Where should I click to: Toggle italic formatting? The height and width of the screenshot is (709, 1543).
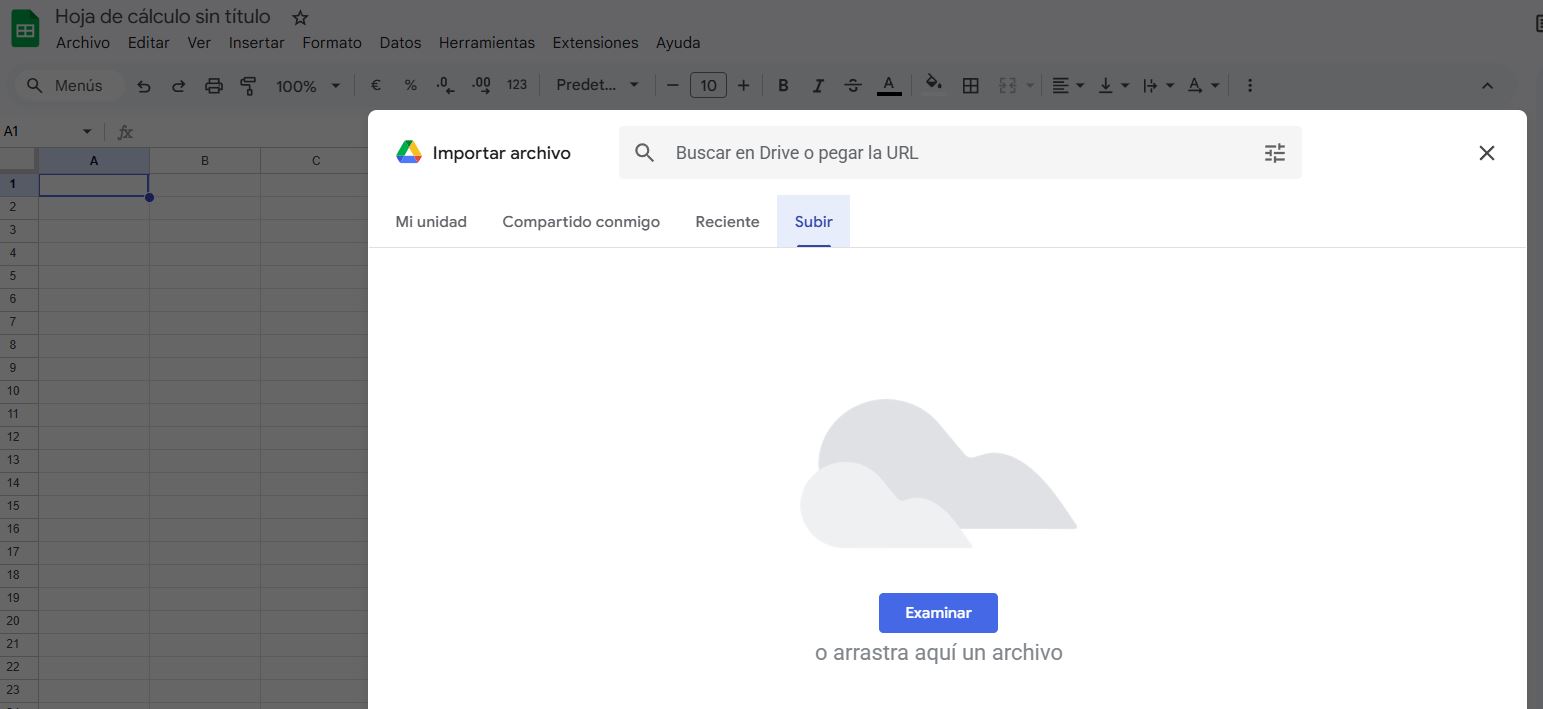(x=818, y=86)
